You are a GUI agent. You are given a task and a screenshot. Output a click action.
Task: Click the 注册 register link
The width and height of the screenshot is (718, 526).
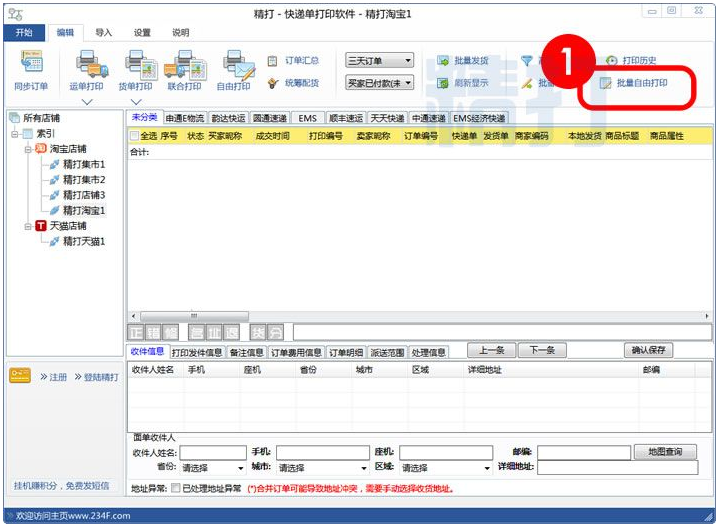(58, 377)
